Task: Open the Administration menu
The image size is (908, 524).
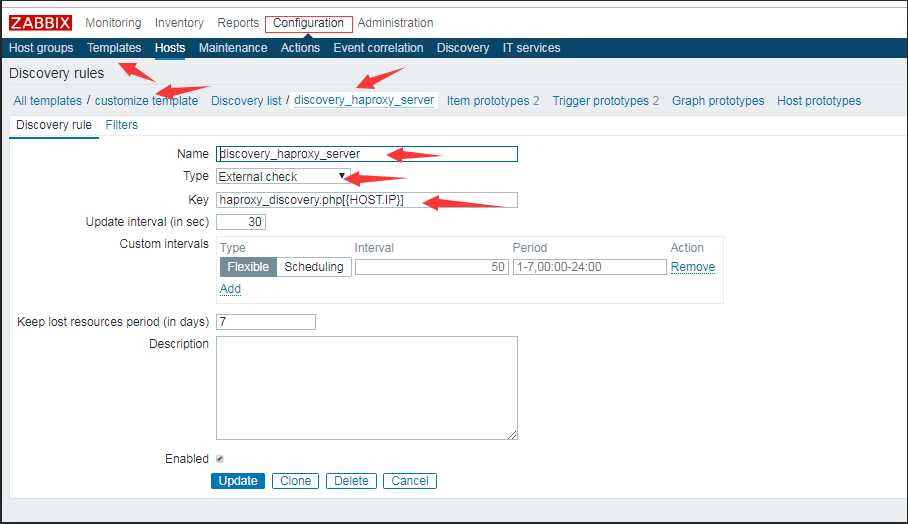Action: (x=396, y=23)
